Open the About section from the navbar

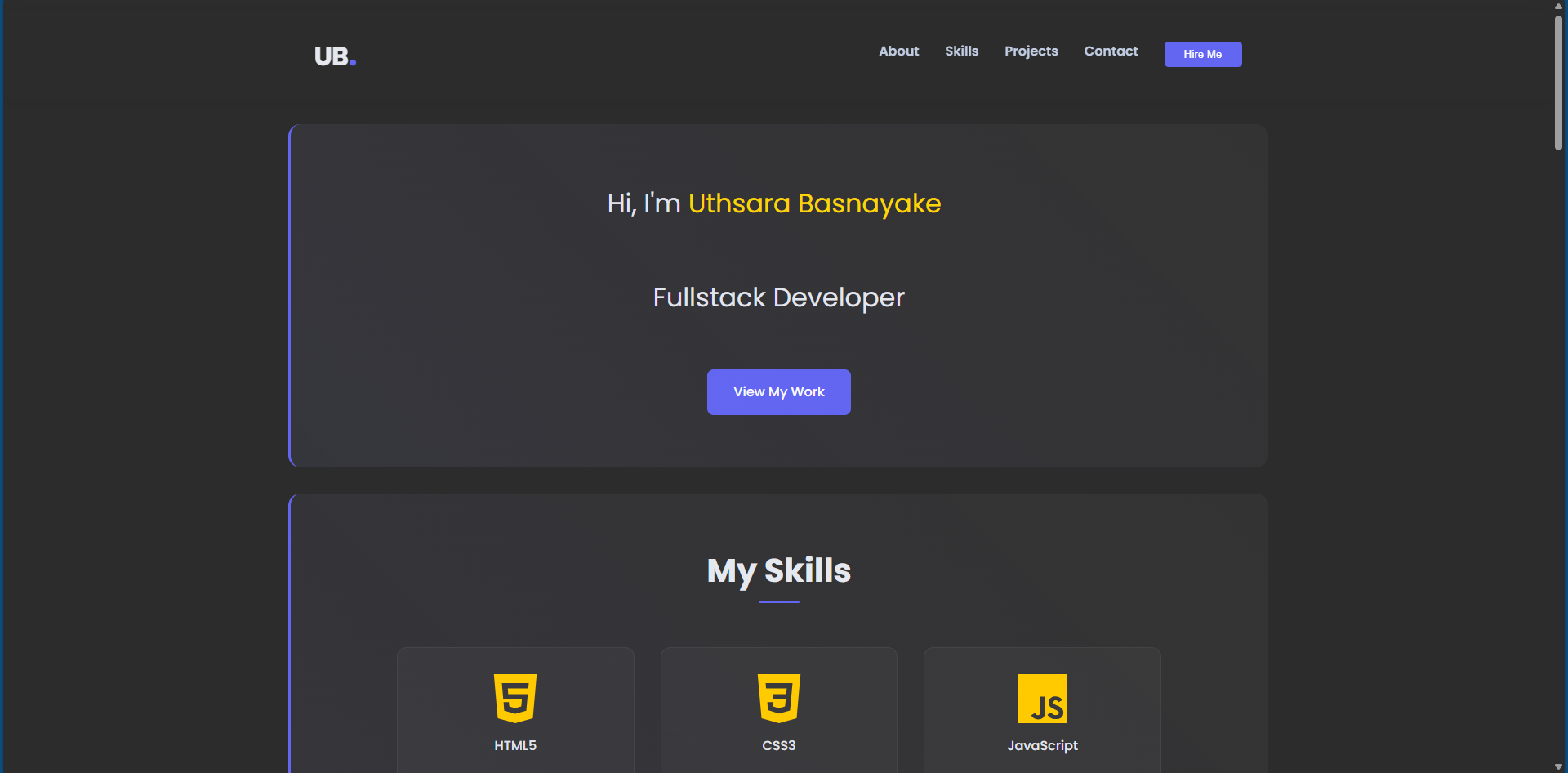[898, 51]
